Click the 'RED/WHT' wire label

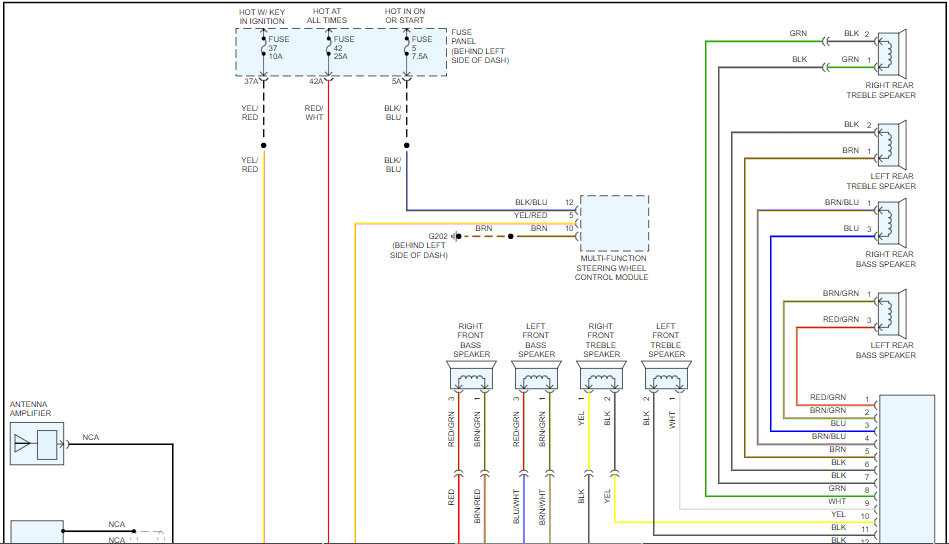click(314, 113)
